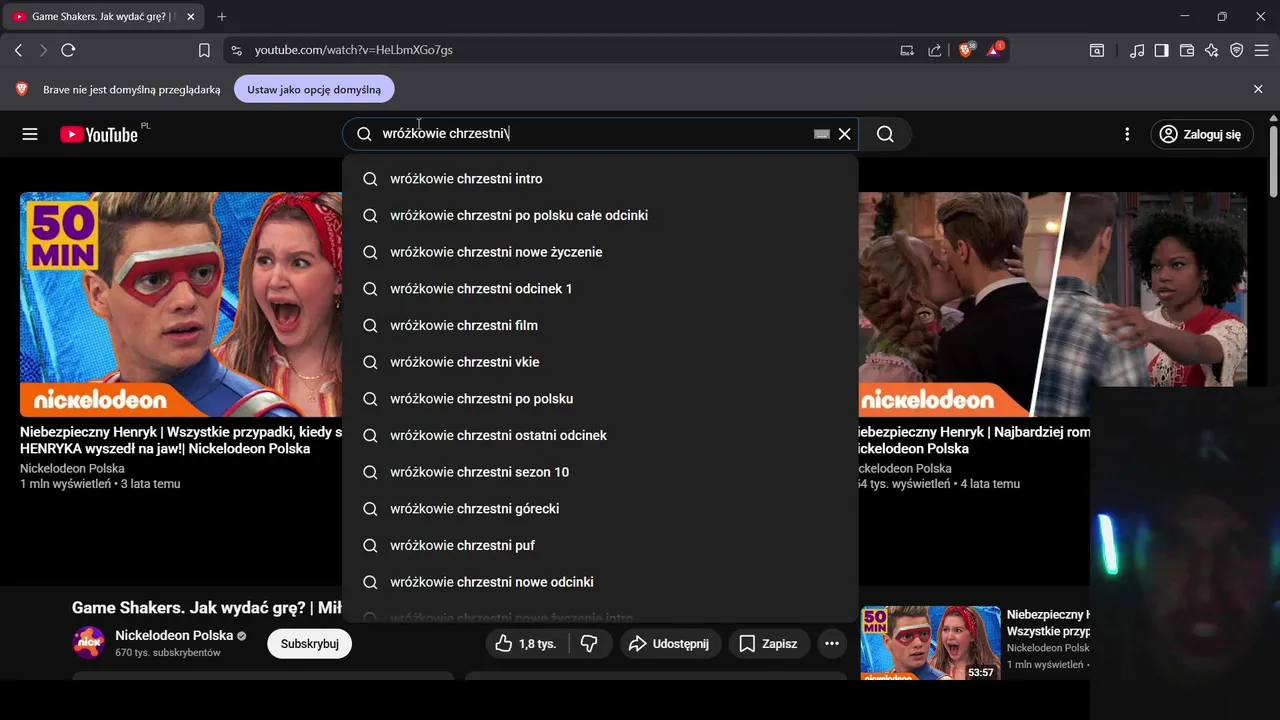The image size is (1280, 720).
Task: Submit search with the magnifier button
Action: [886, 134]
